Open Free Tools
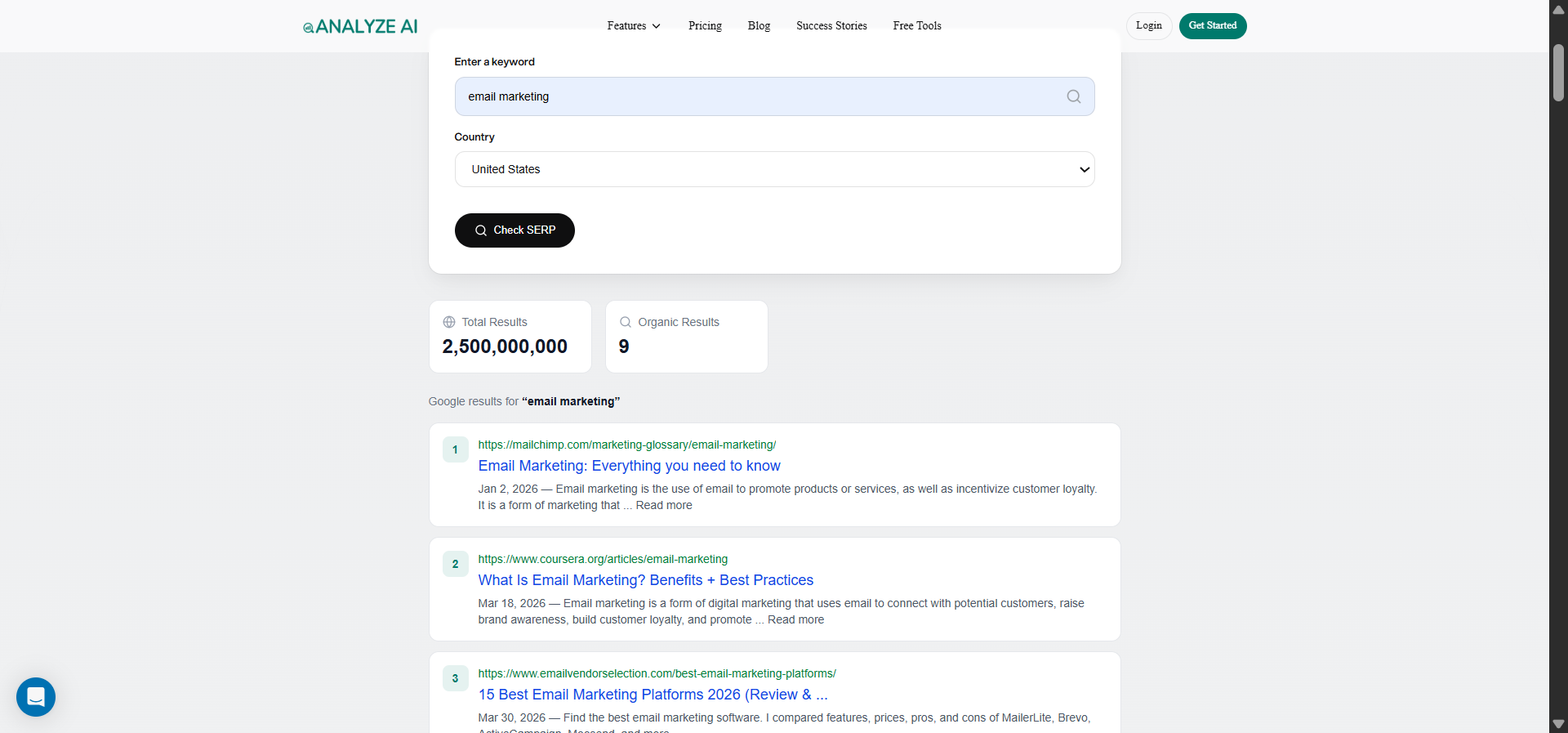 917,26
